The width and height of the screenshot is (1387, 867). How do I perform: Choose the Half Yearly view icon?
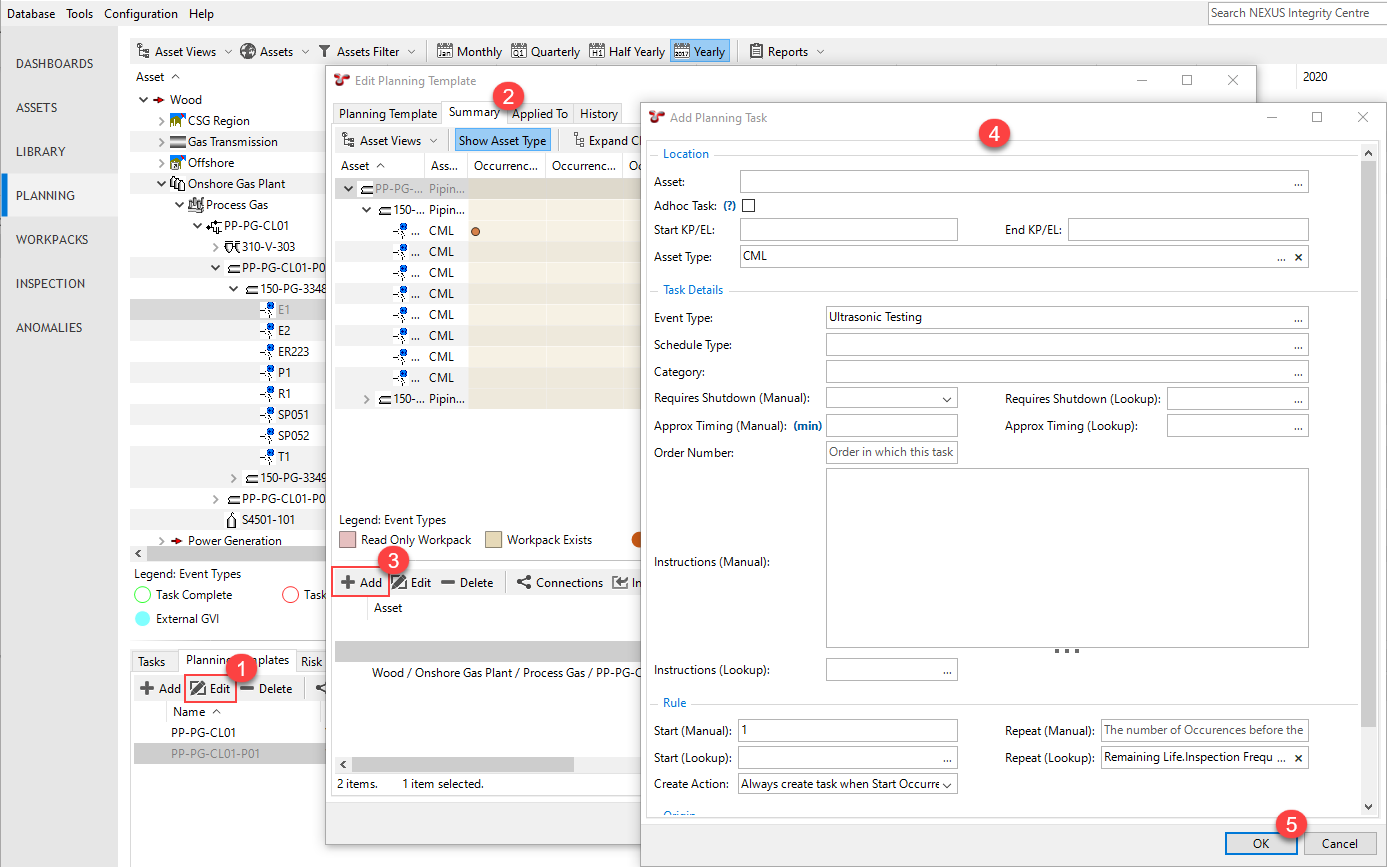tap(597, 51)
